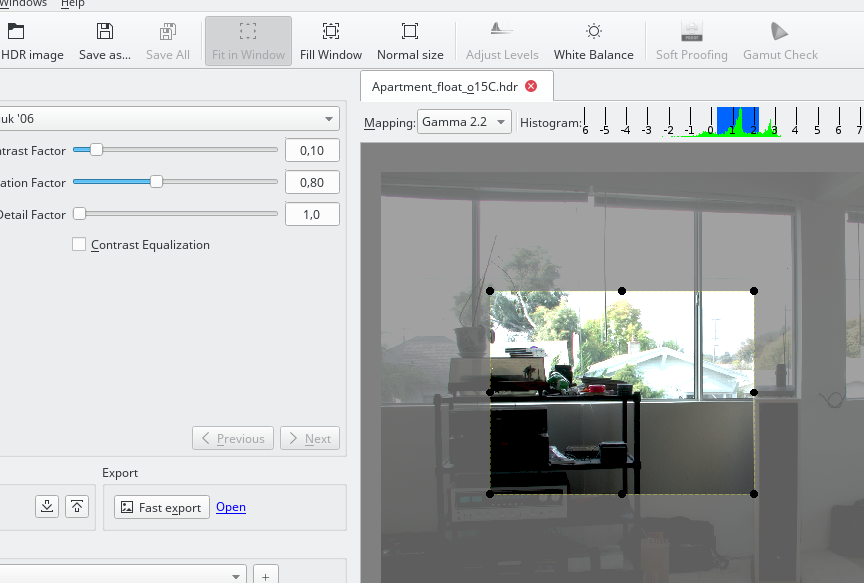Screen dimensions: 864x583
Task: Enable Soft Proofing
Action: (x=692, y=41)
